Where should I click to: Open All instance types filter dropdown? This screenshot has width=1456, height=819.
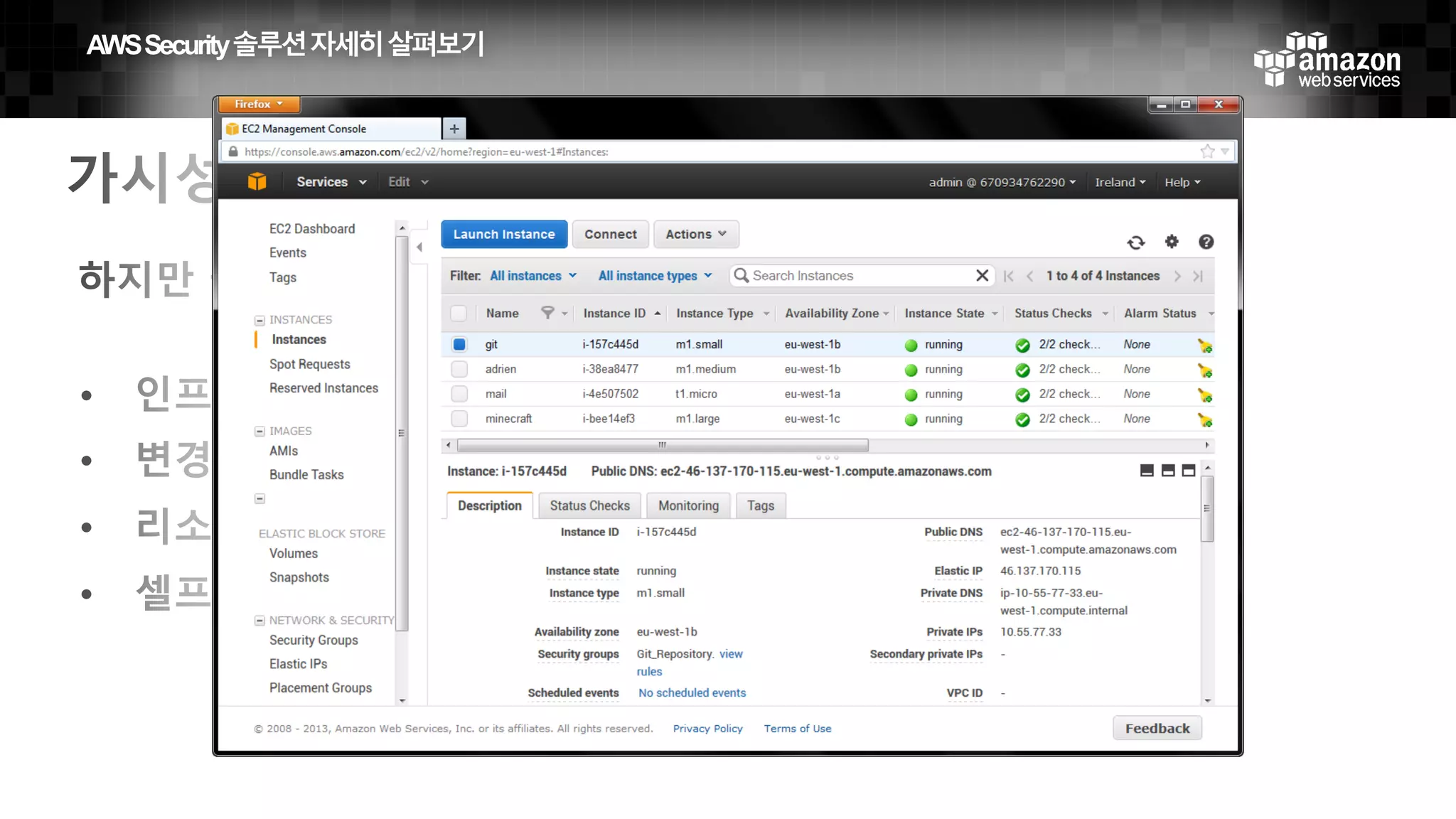coord(655,276)
